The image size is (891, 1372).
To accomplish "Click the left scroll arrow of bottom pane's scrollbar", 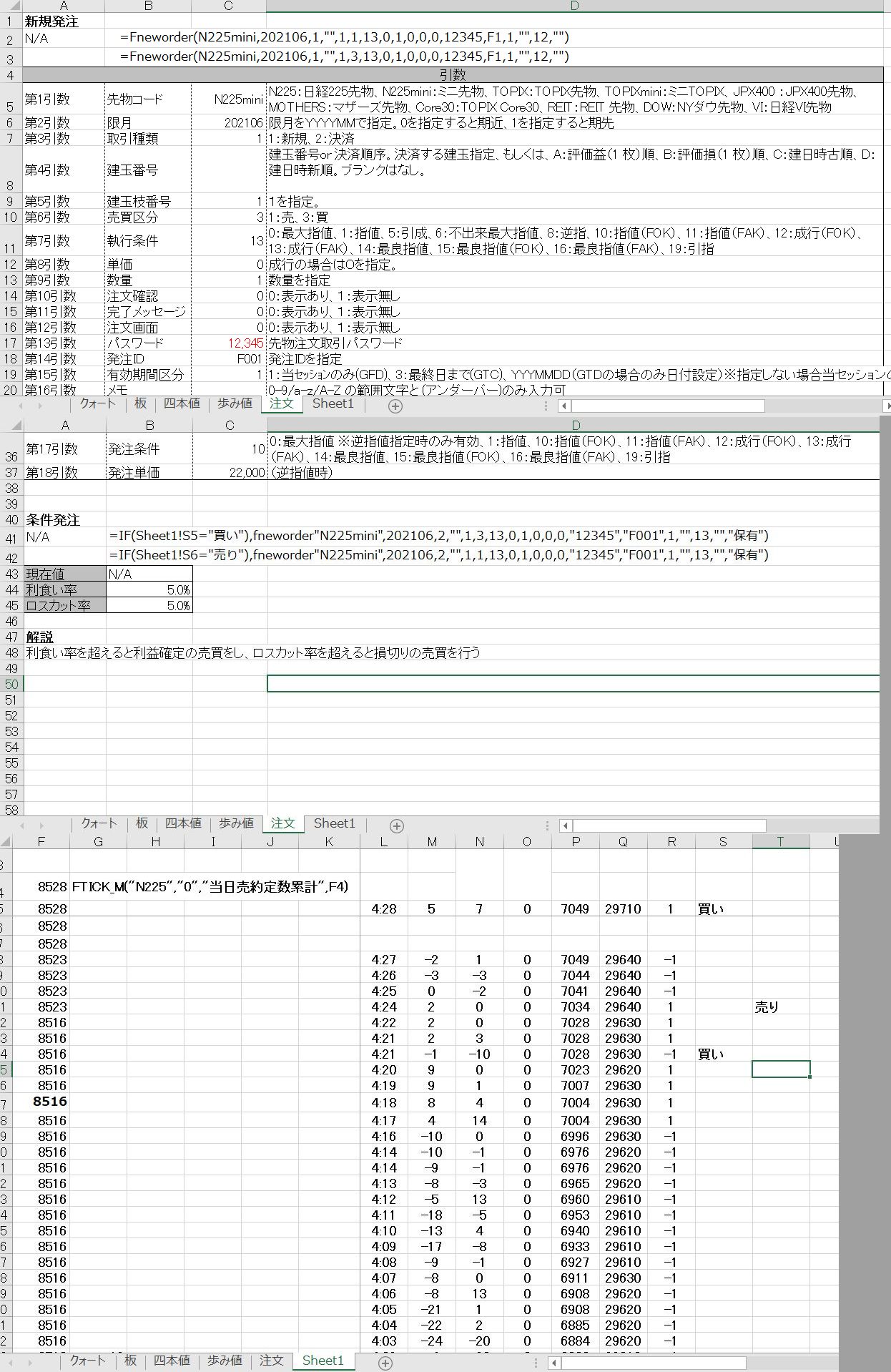I will point(553,1363).
